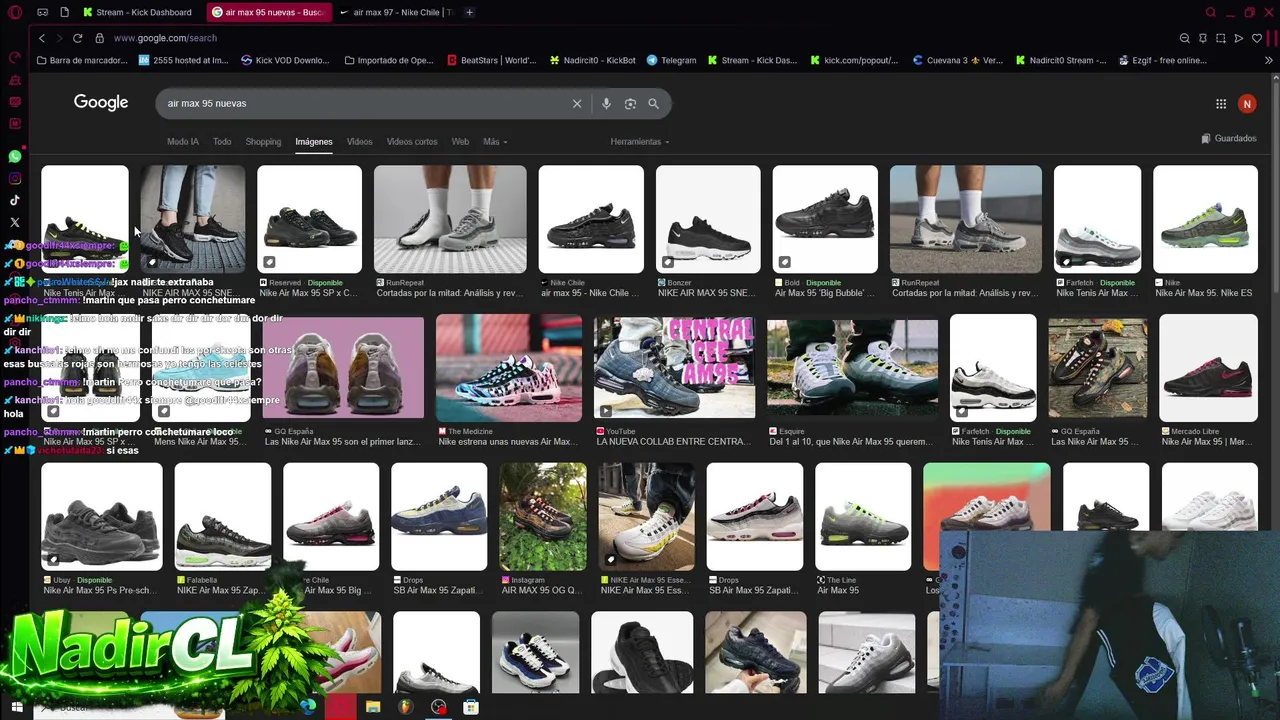
Task: Open Telegram bookmark
Action: coord(671,60)
